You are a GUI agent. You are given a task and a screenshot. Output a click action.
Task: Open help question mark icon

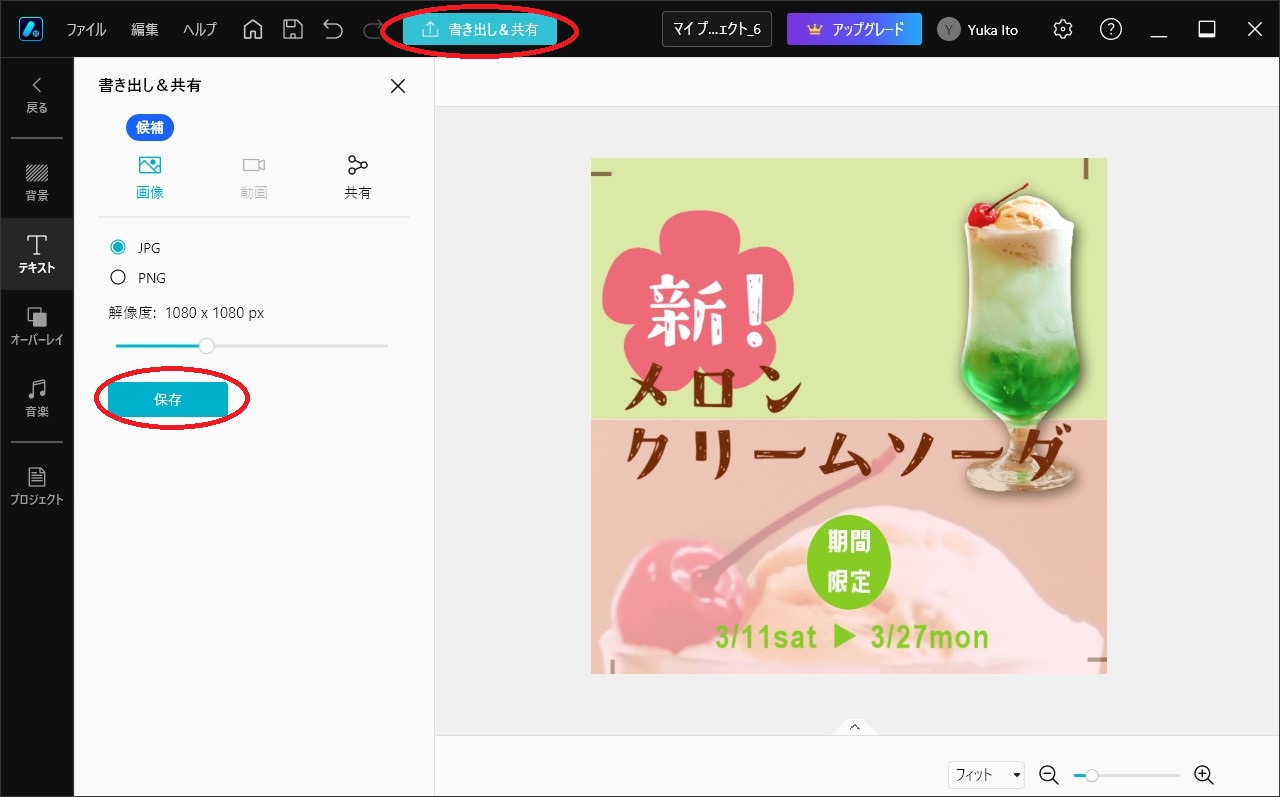1111,30
